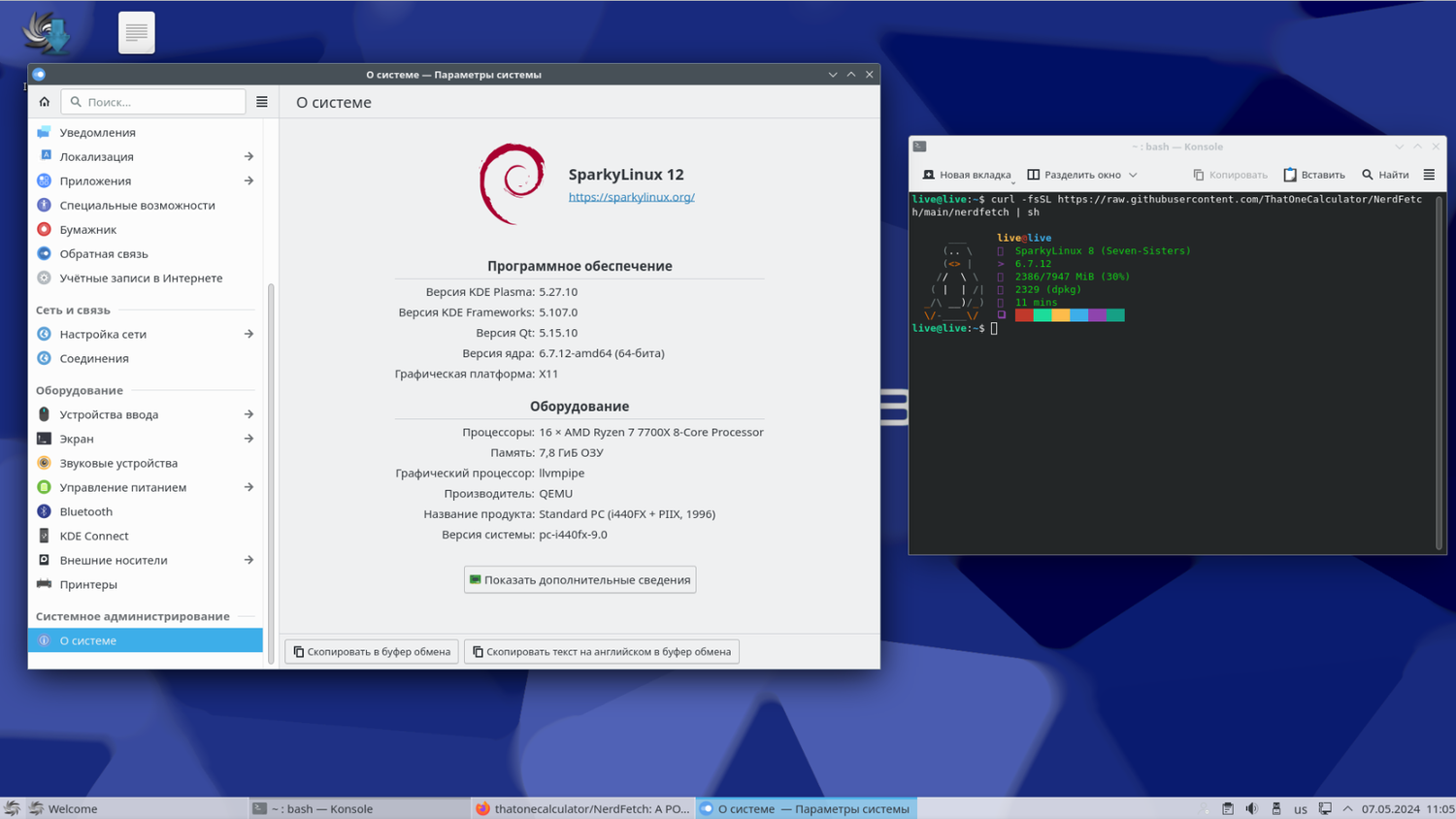Open Специальные возможности settings

(x=146, y=205)
